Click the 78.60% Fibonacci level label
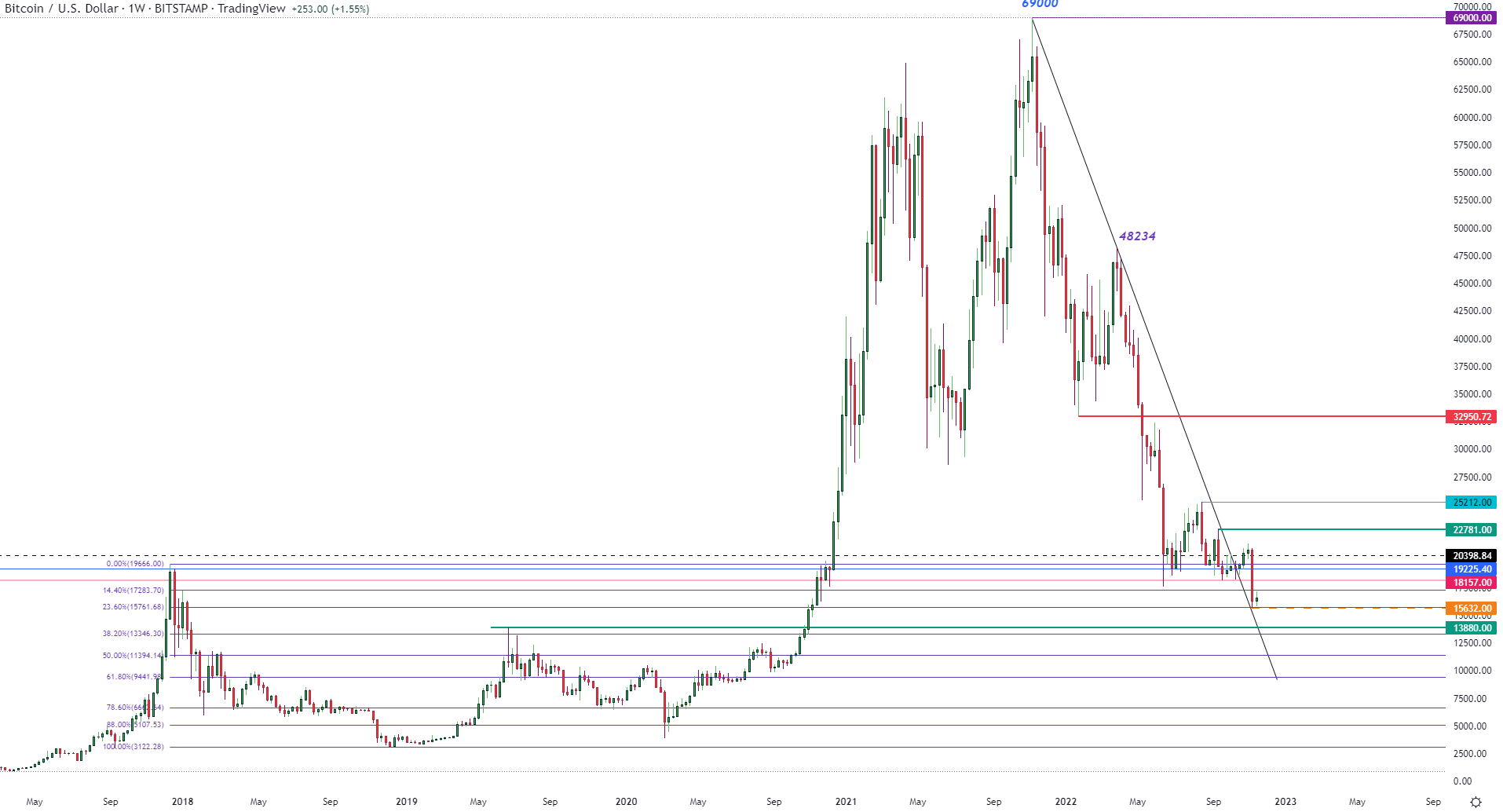 (135, 708)
